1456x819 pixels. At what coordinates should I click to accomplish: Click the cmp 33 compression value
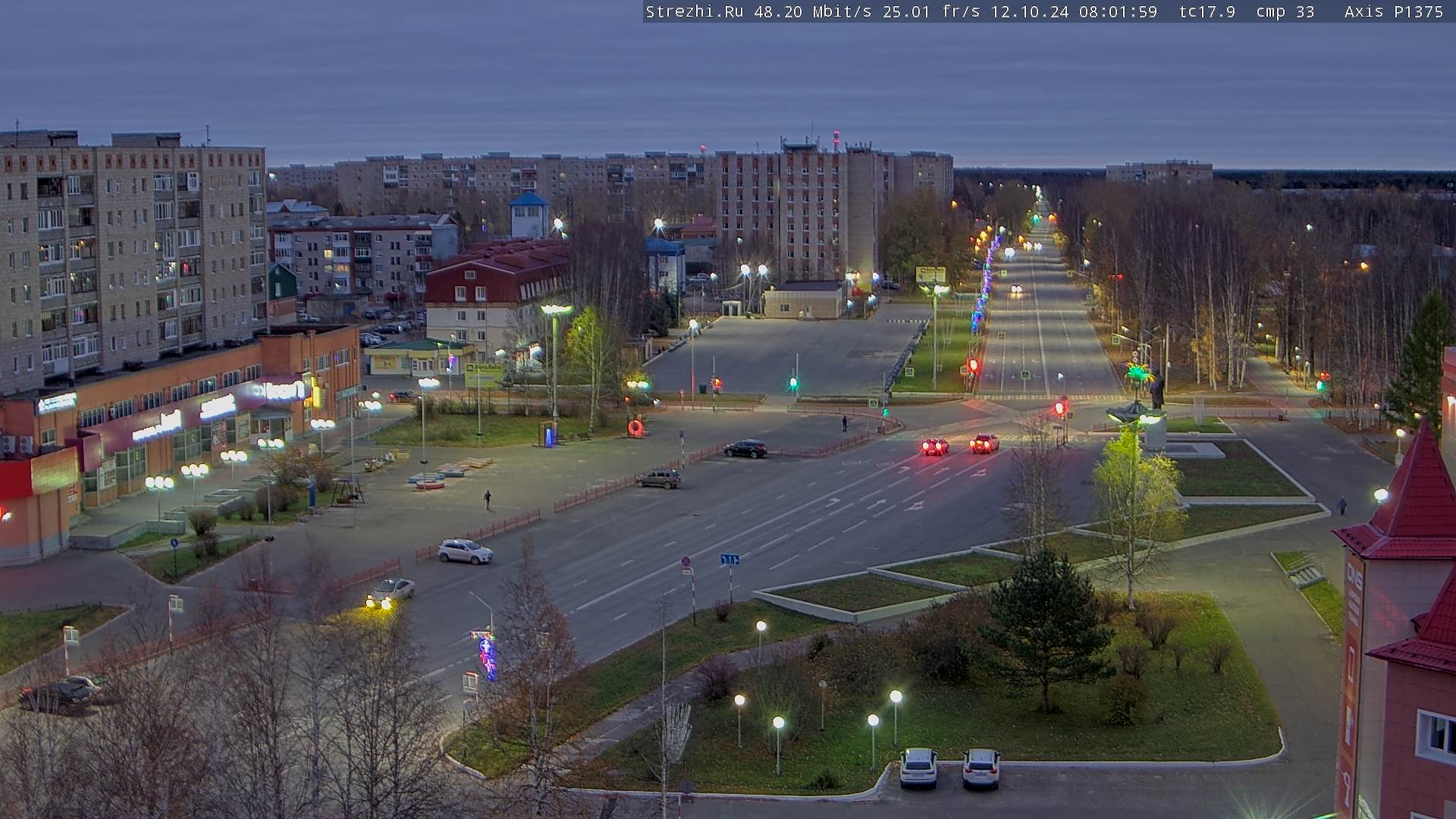pos(1285,11)
